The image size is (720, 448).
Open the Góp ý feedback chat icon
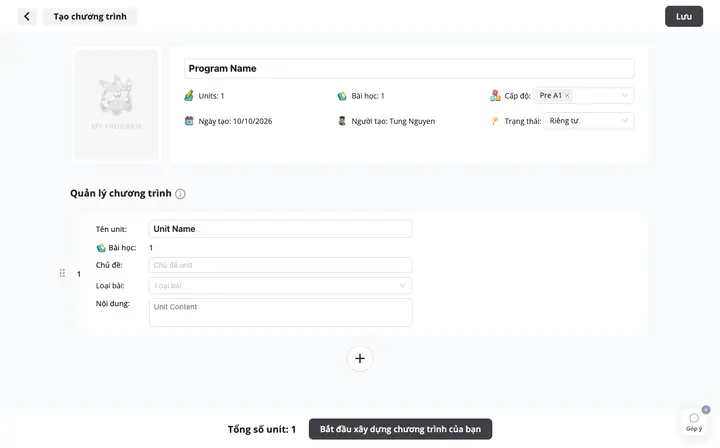[x=694, y=421]
